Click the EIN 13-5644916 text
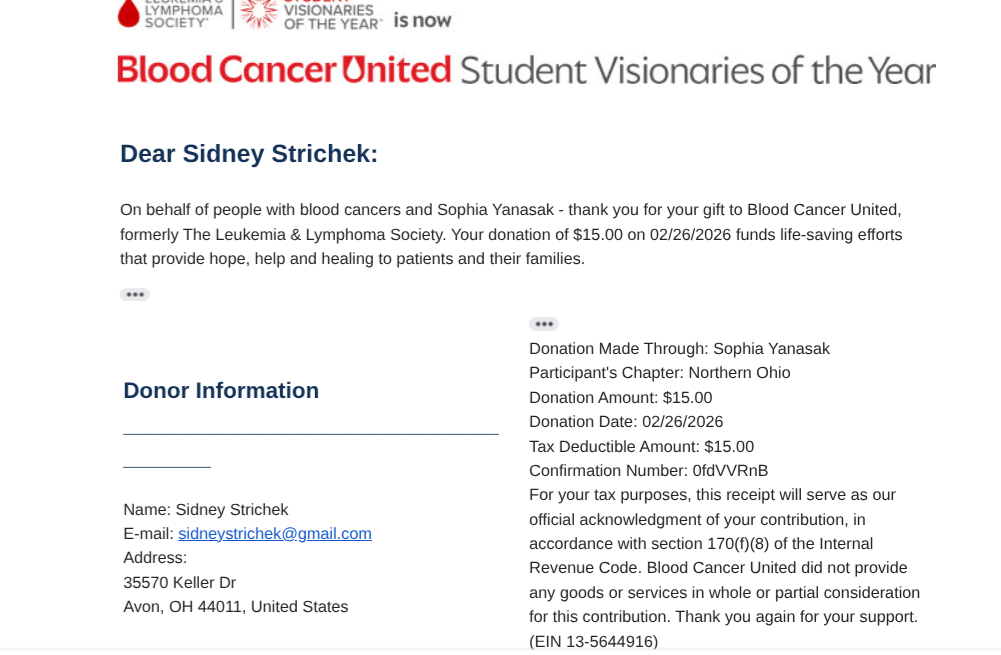 593,642
